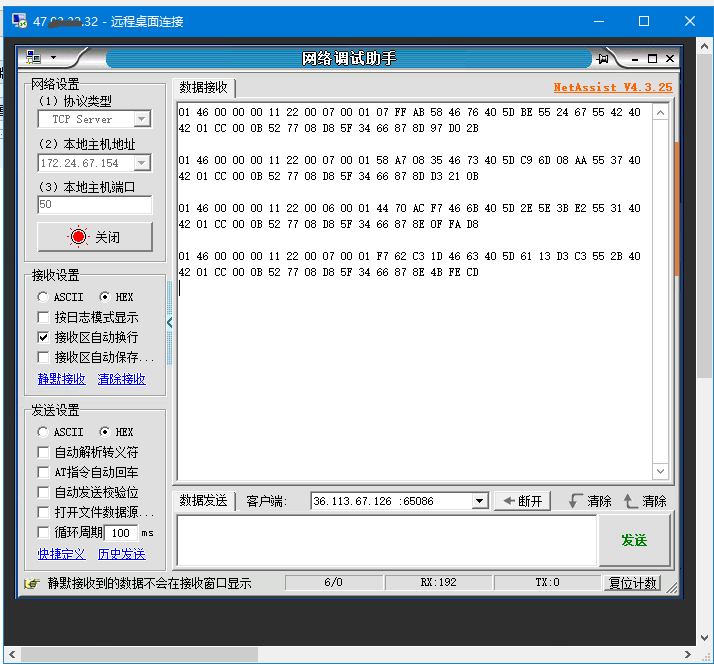Enable 接收区自动保存 checkbox
Image resolution: width=714 pixels, height=665 pixels.
tap(43, 357)
